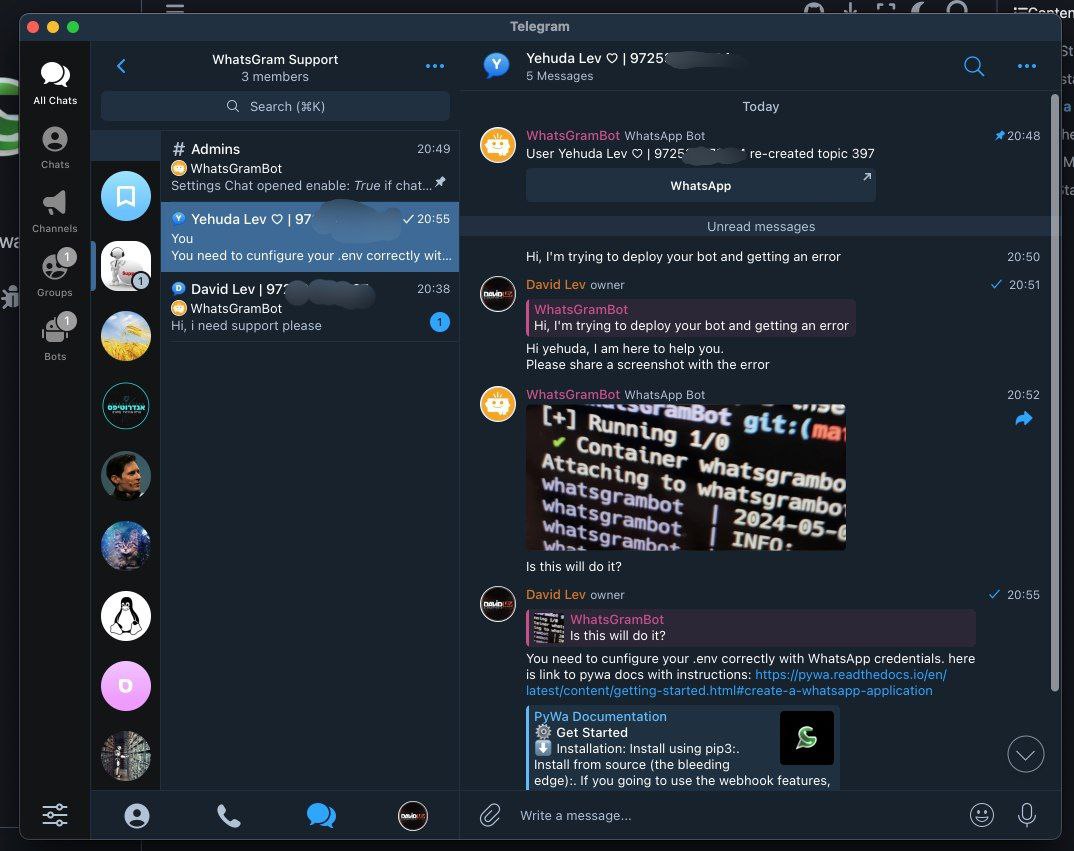The image size is (1074, 851).
Task: Open WhatsGramBot avatar on pinned message
Action: pos(498,145)
